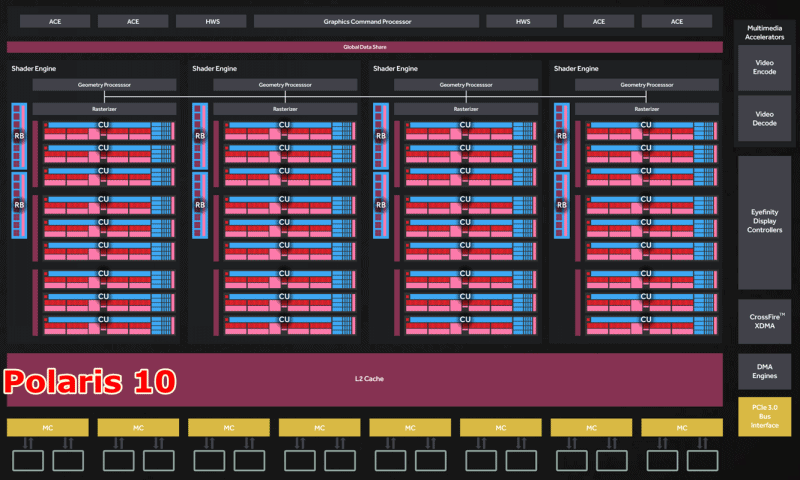800x480 pixels.
Task: Click the leftmost ACE block
Action: (x=55, y=21)
